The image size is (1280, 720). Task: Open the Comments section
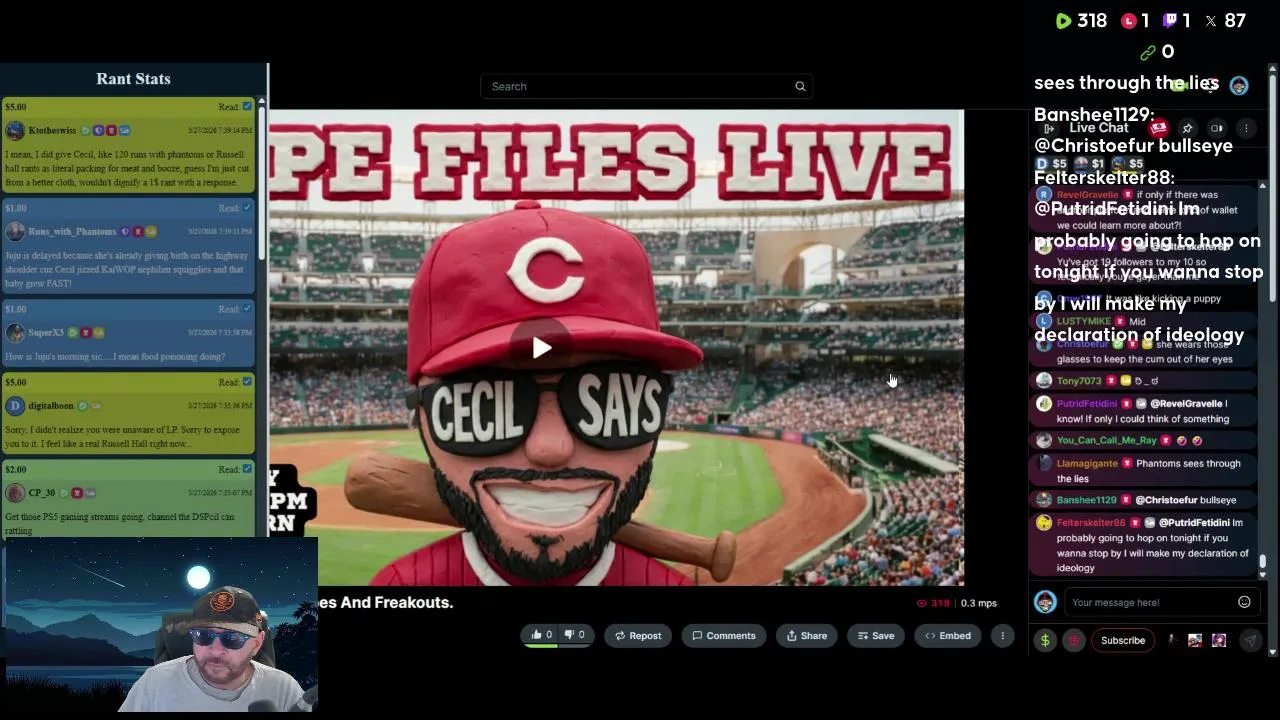[724, 636]
